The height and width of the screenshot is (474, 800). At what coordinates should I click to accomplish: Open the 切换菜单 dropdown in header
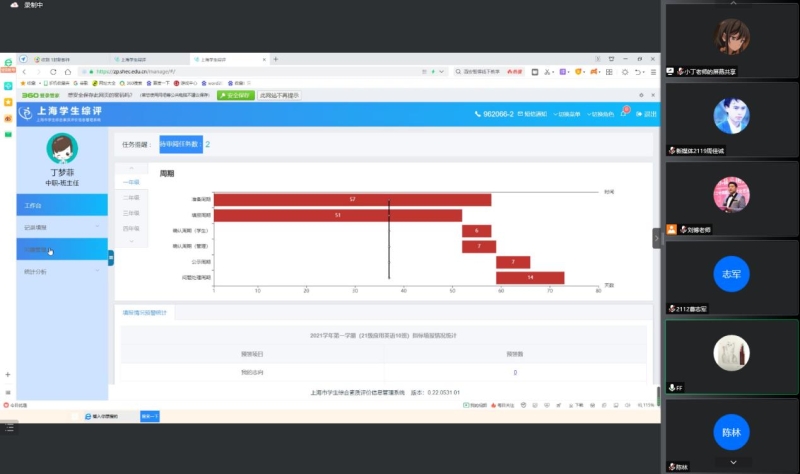click(567, 114)
